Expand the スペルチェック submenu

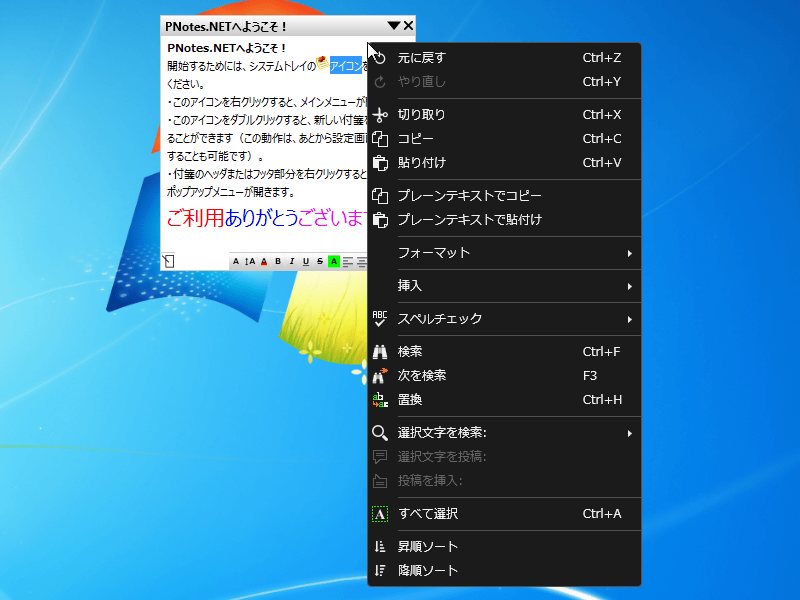[504, 319]
